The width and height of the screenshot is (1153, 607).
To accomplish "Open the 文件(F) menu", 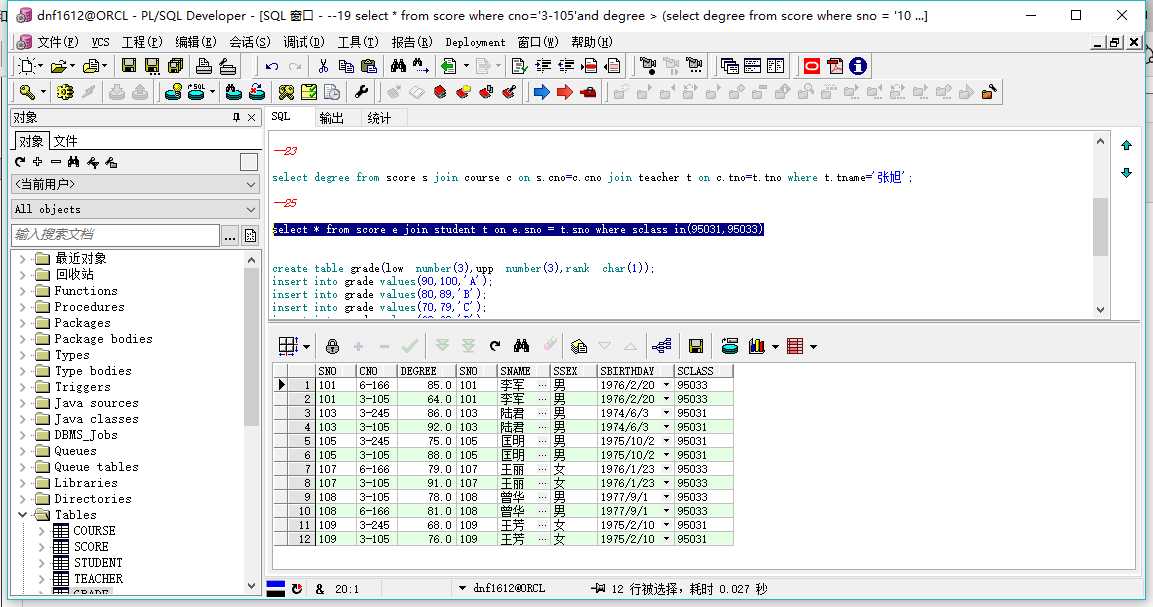I will pyautogui.click(x=57, y=42).
